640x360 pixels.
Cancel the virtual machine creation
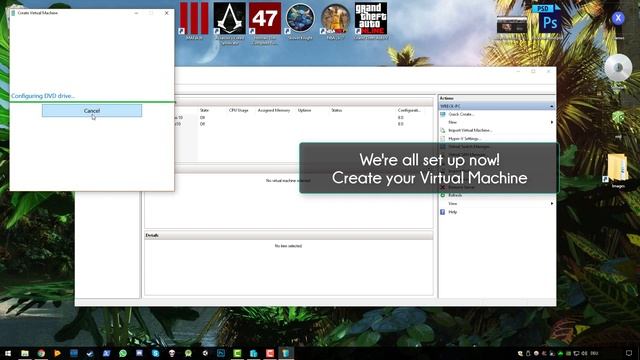click(92, 111)
